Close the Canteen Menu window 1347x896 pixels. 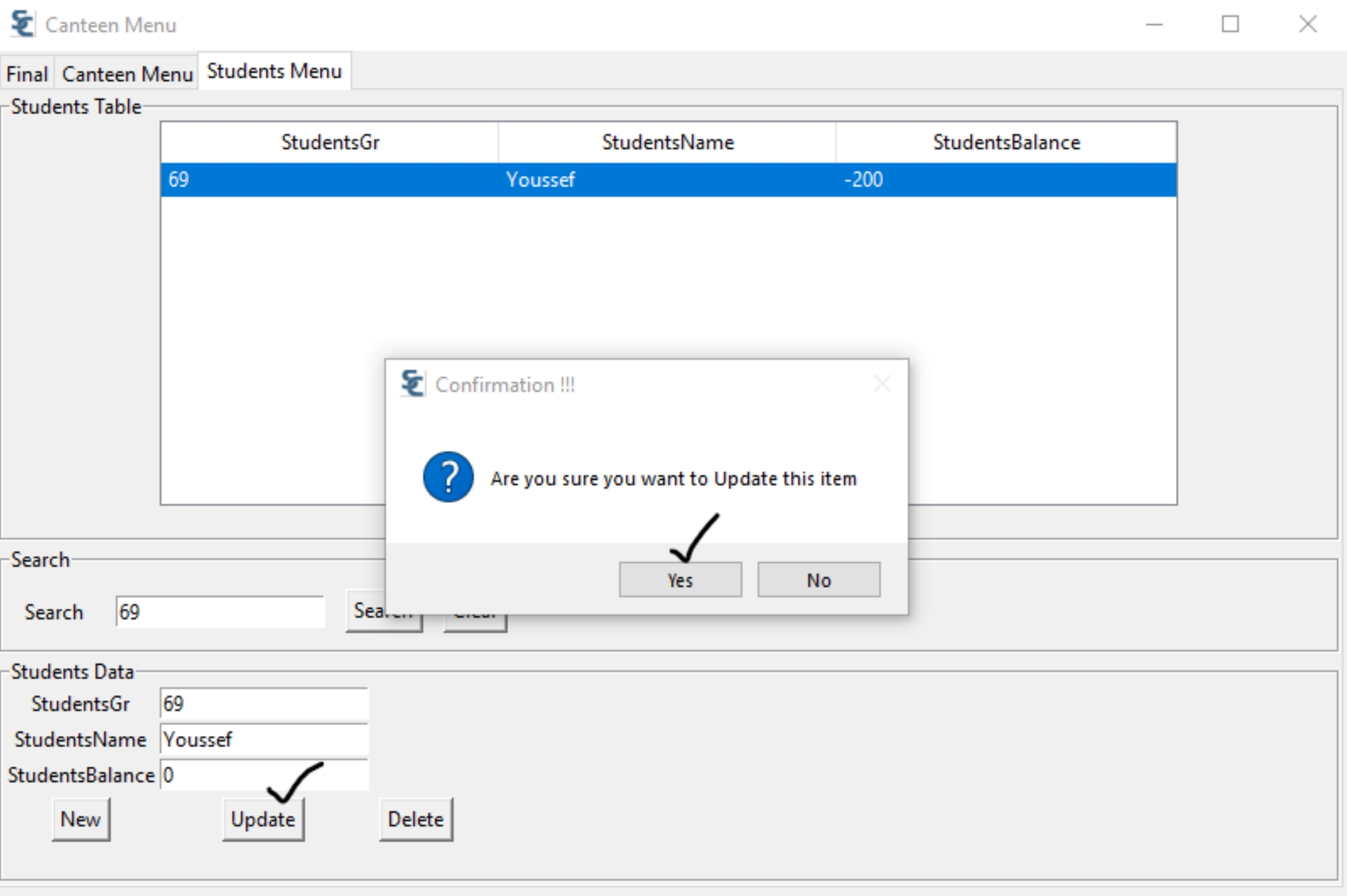pyautogui.click(x=1307, y=25)
